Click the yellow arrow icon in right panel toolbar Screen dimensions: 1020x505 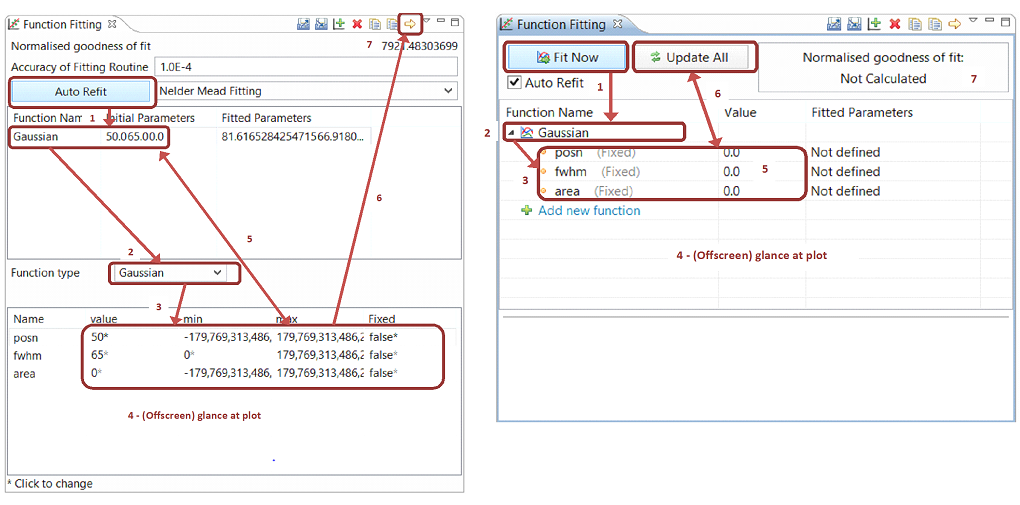click(954, 24)
